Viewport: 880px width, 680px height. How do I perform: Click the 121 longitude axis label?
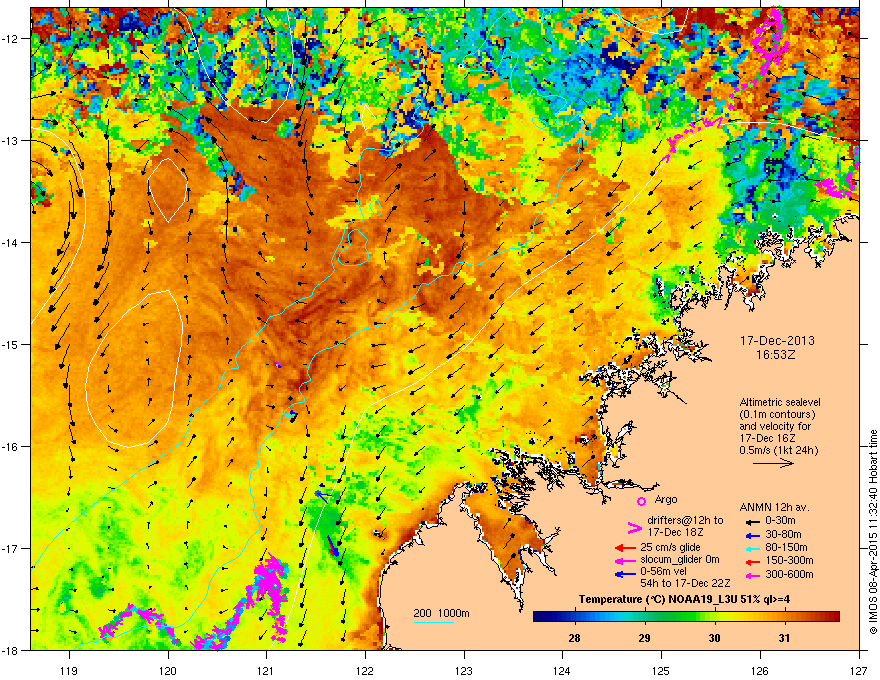[x=266, y=671]
